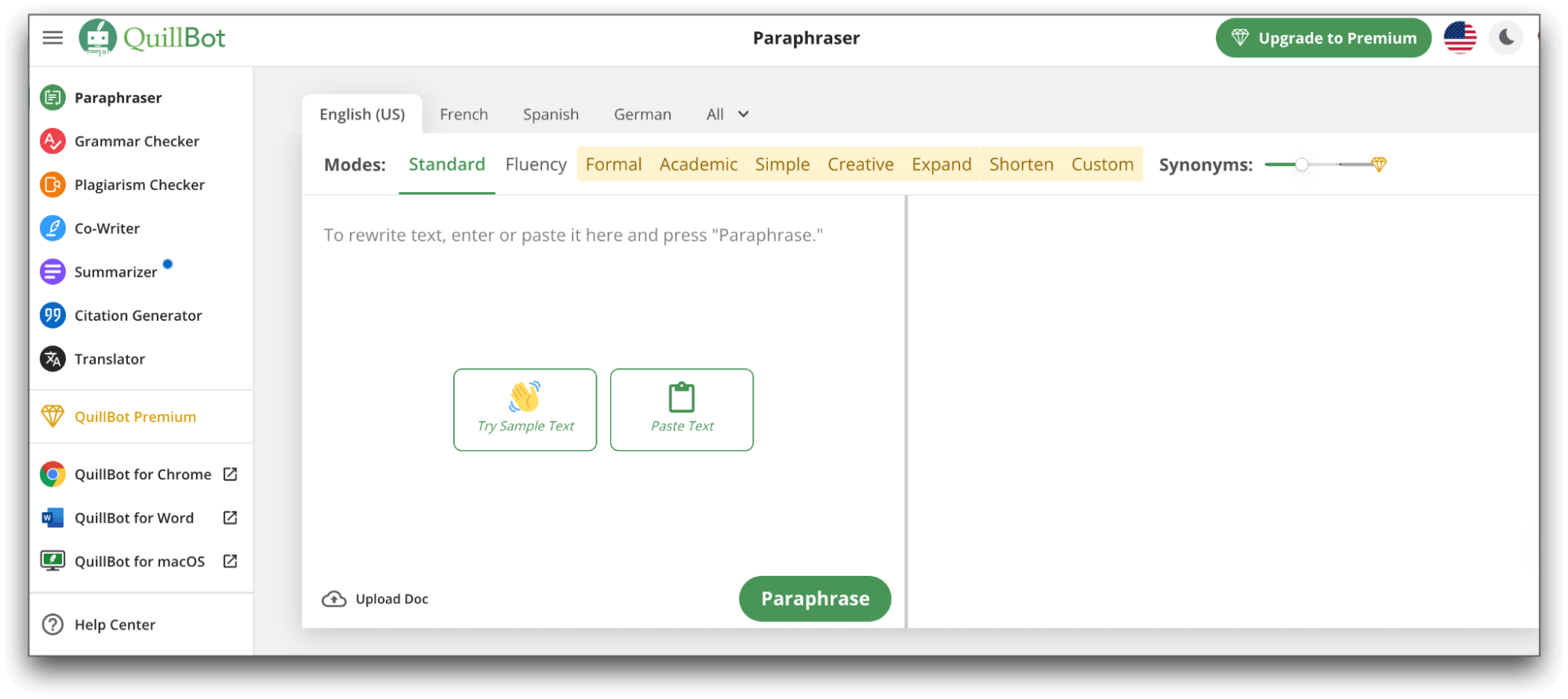
Task: Click the Translator icon
Action: click(x=53, y=359)
